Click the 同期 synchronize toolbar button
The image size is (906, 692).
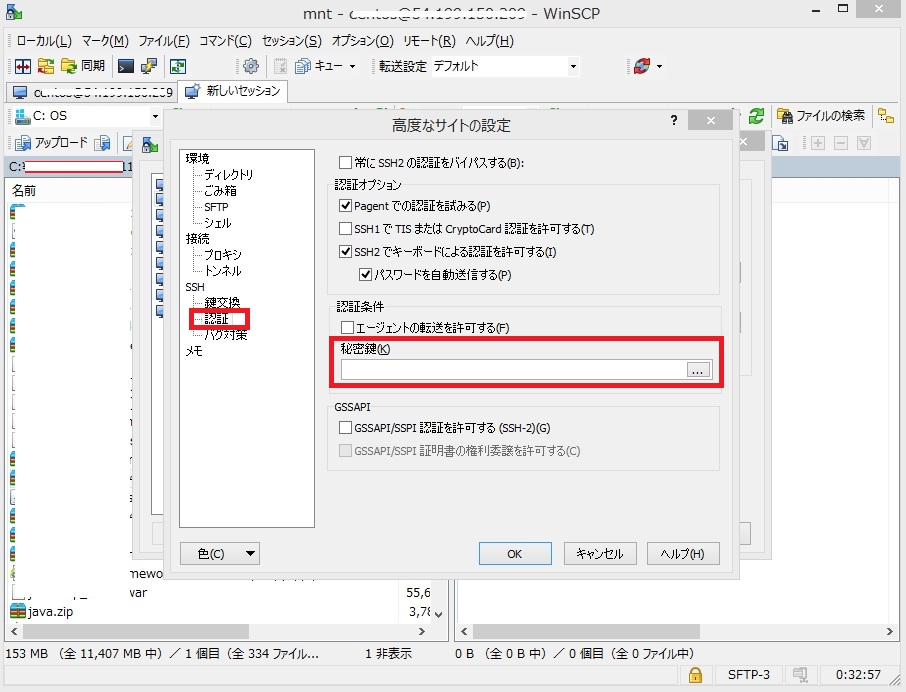pos(83,66)
